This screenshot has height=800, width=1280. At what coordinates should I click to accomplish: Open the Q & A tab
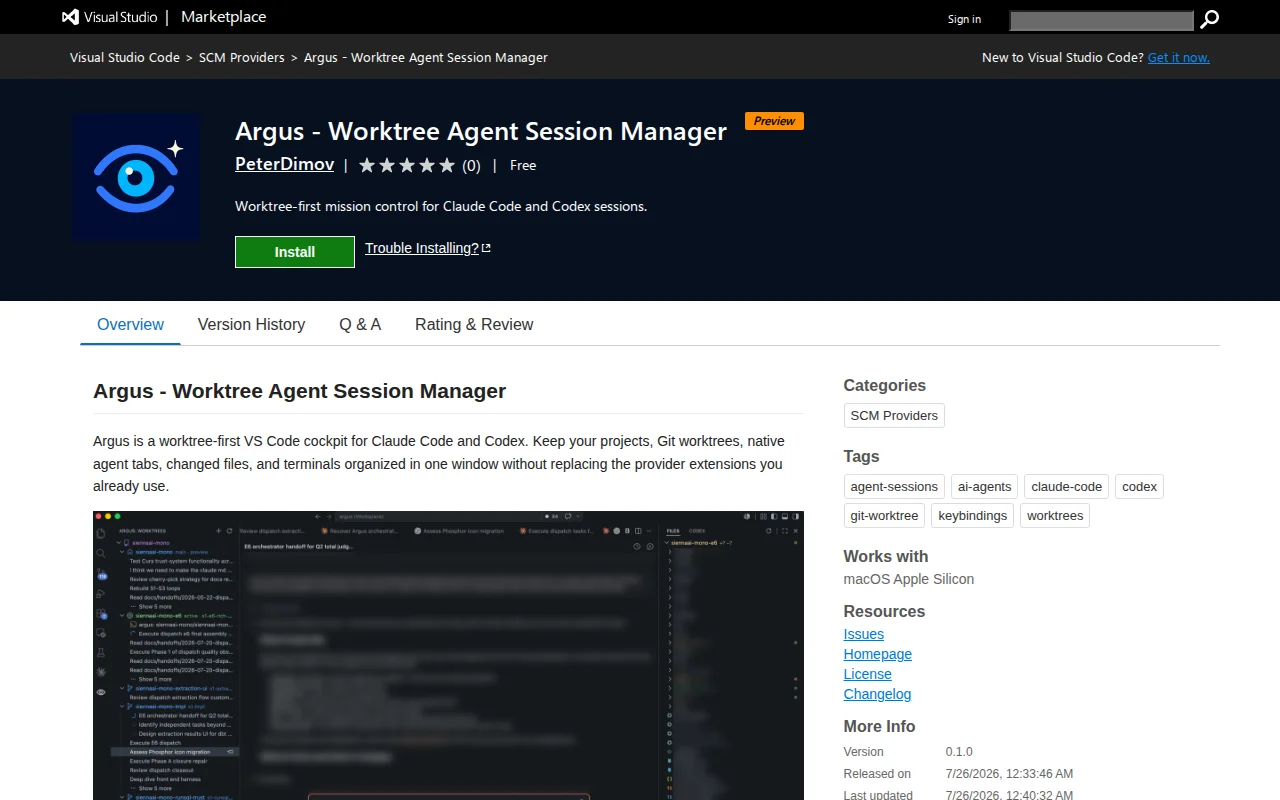360,324
